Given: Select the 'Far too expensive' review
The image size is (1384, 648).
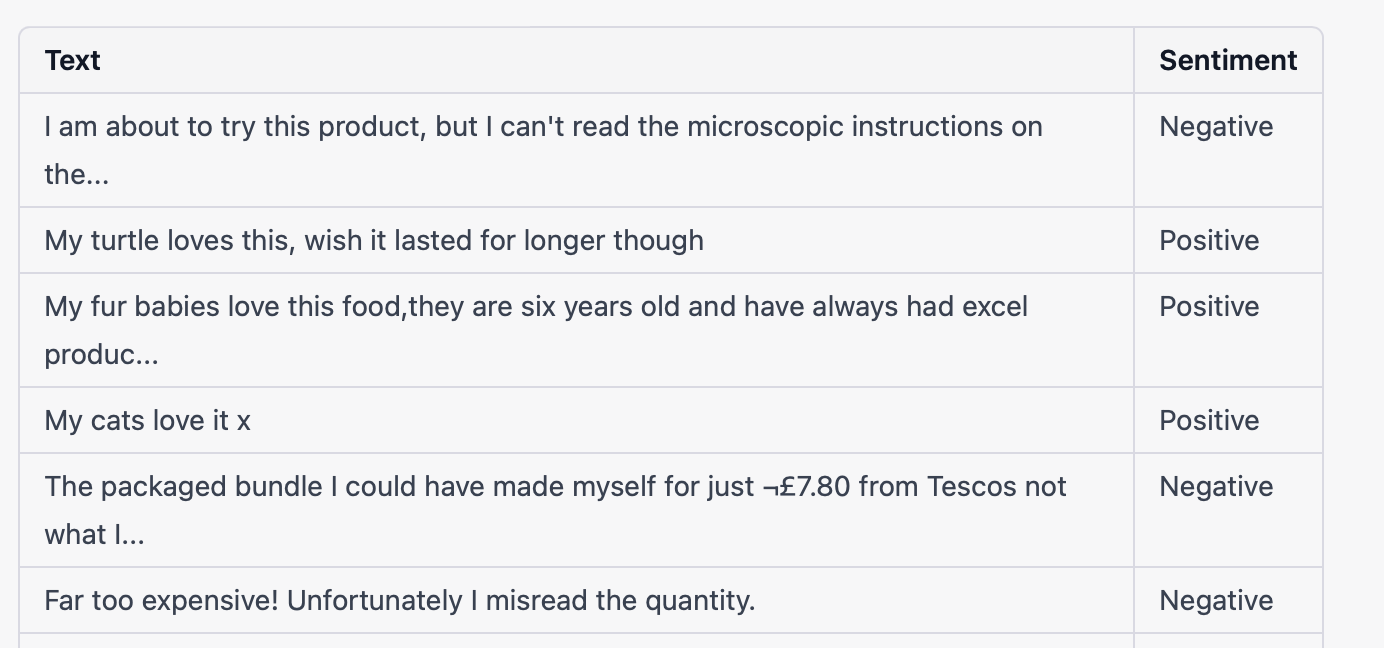Looking at the screenshot, I should tap(399, 601).
